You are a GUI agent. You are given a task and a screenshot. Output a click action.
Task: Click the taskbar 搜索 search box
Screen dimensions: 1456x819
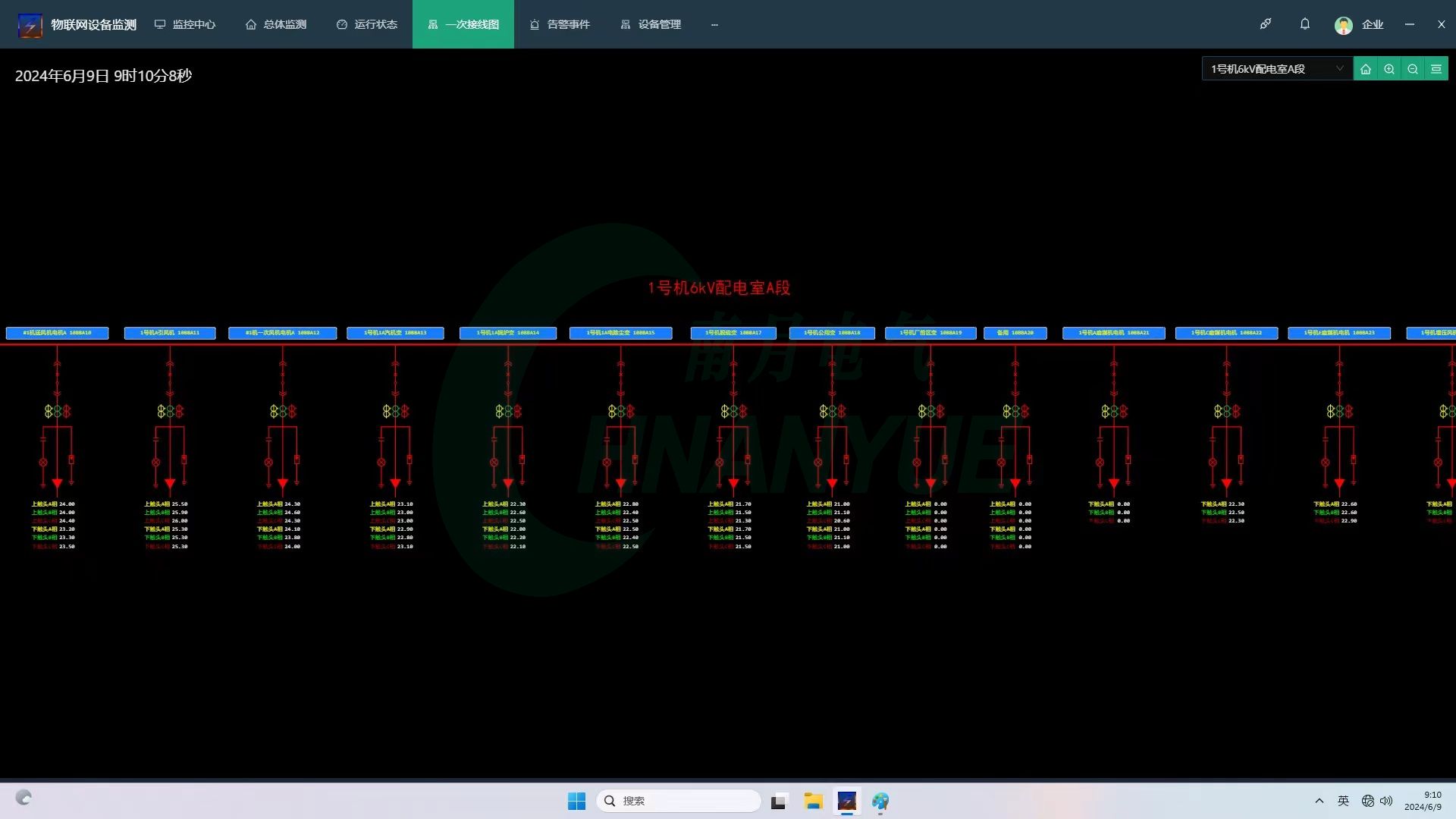point(679,801)
